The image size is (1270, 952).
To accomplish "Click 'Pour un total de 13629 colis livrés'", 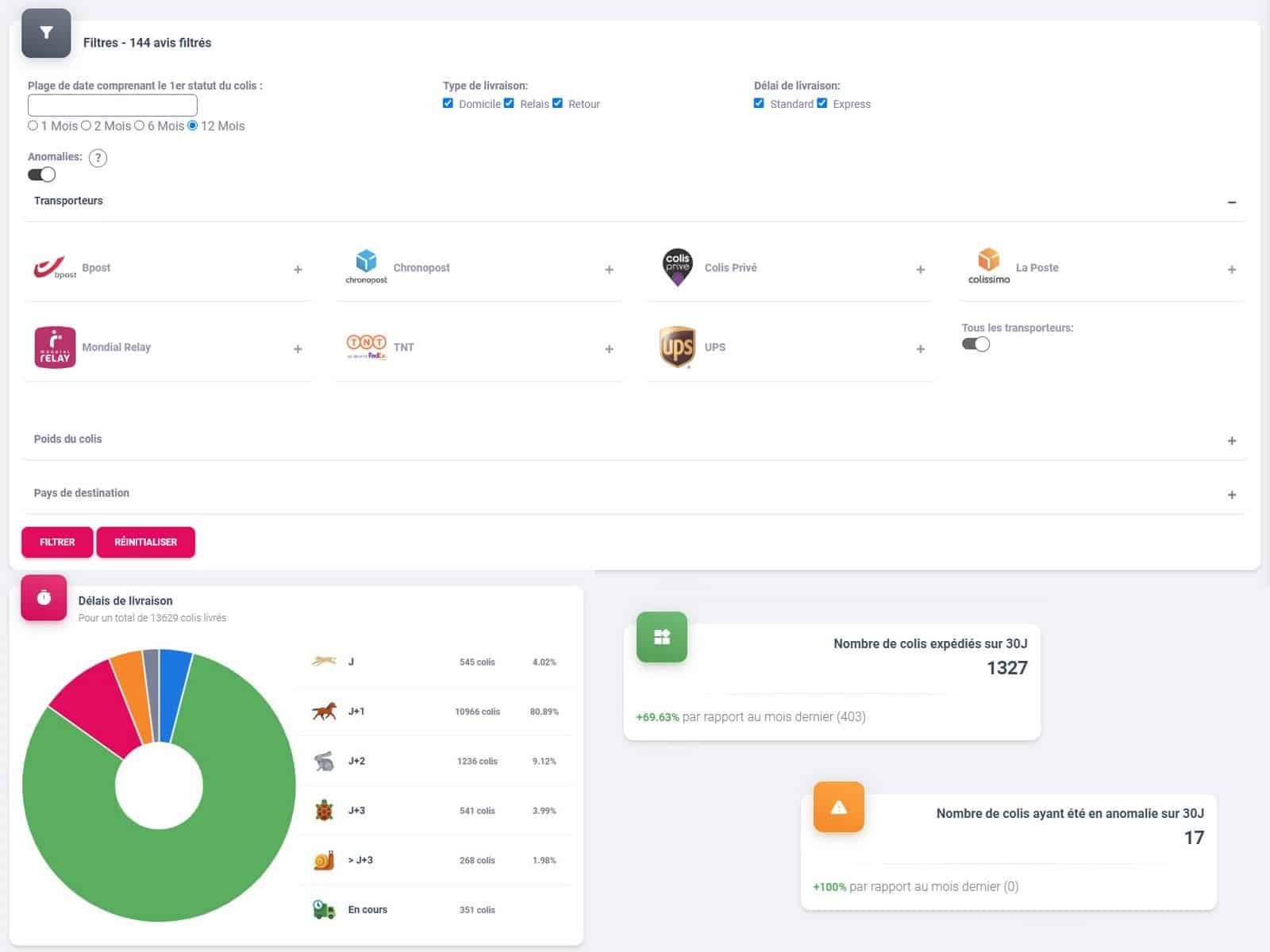I will click(x=152, y=618).
